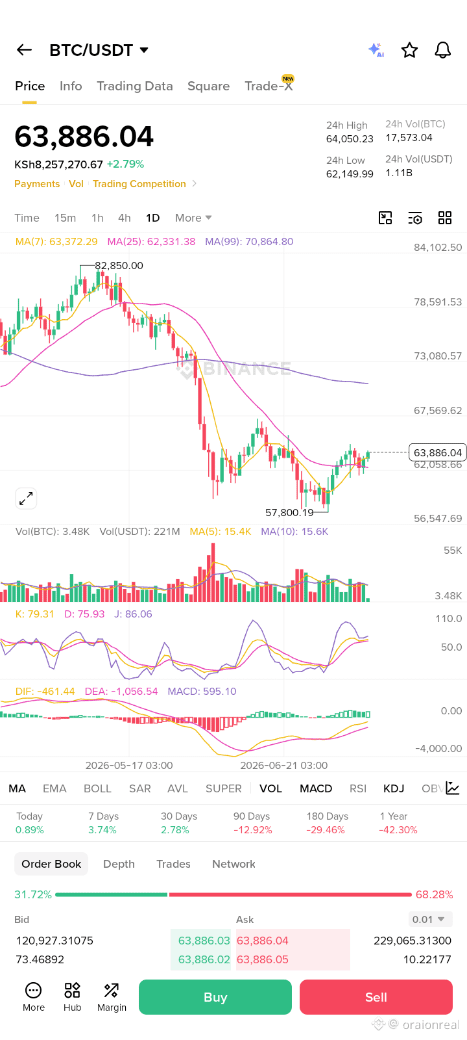Click the MA(99) 70,864.80 legend
The width and height of the screenshot is (467, 1040).
coord(249,241)
